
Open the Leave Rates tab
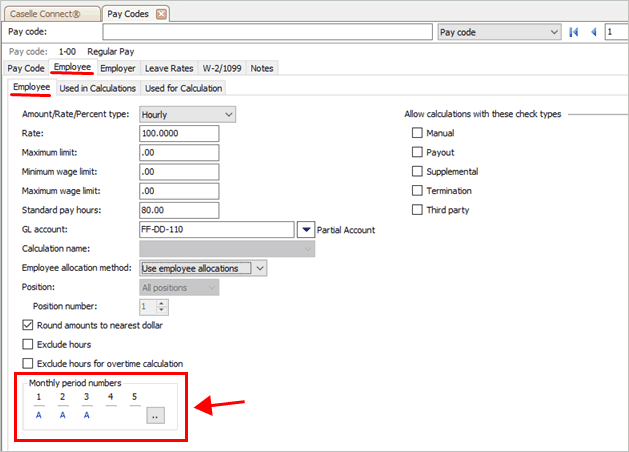(169, 68)
